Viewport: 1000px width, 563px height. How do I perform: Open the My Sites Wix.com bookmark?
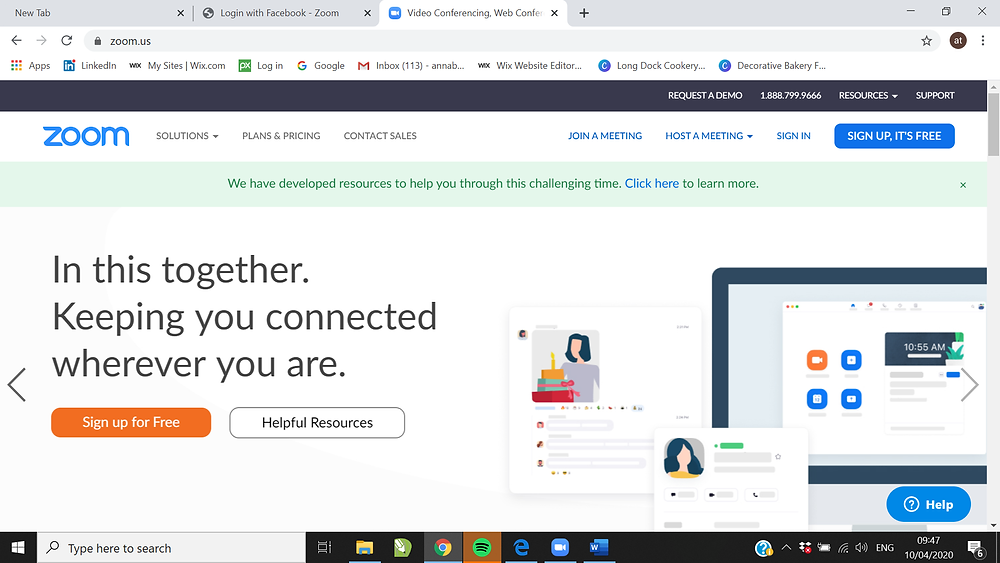[177, 65]
